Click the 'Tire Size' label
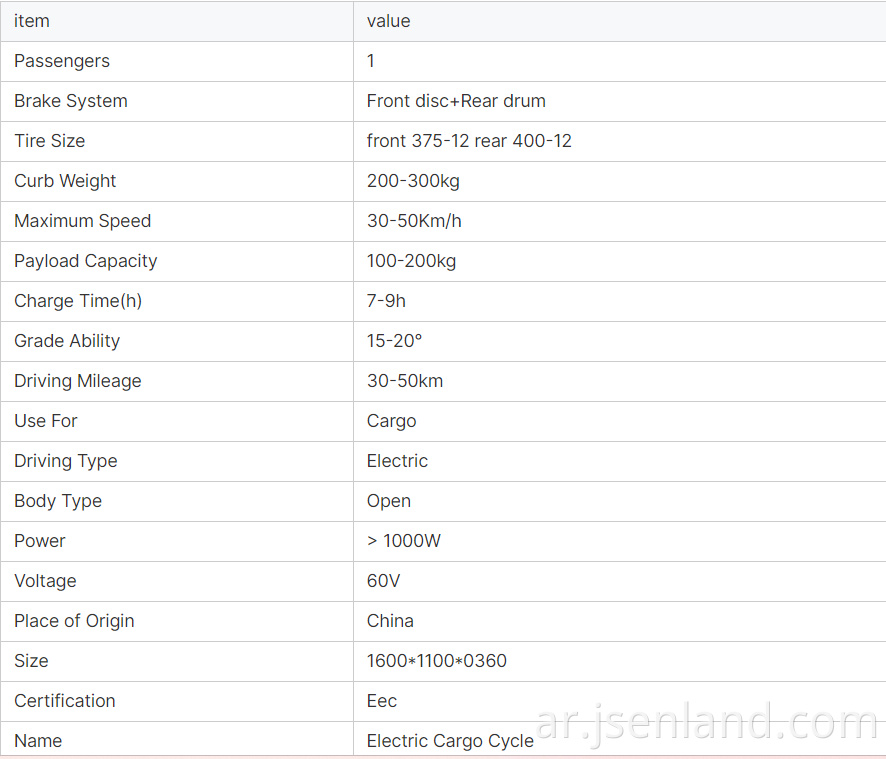The width and height of the screenshot is (886, 759). [x=49, y=141]
